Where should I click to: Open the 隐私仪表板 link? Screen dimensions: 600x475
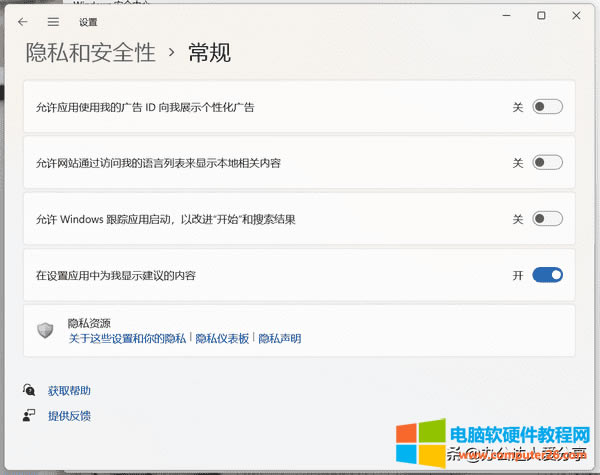(x=221, y=339)
